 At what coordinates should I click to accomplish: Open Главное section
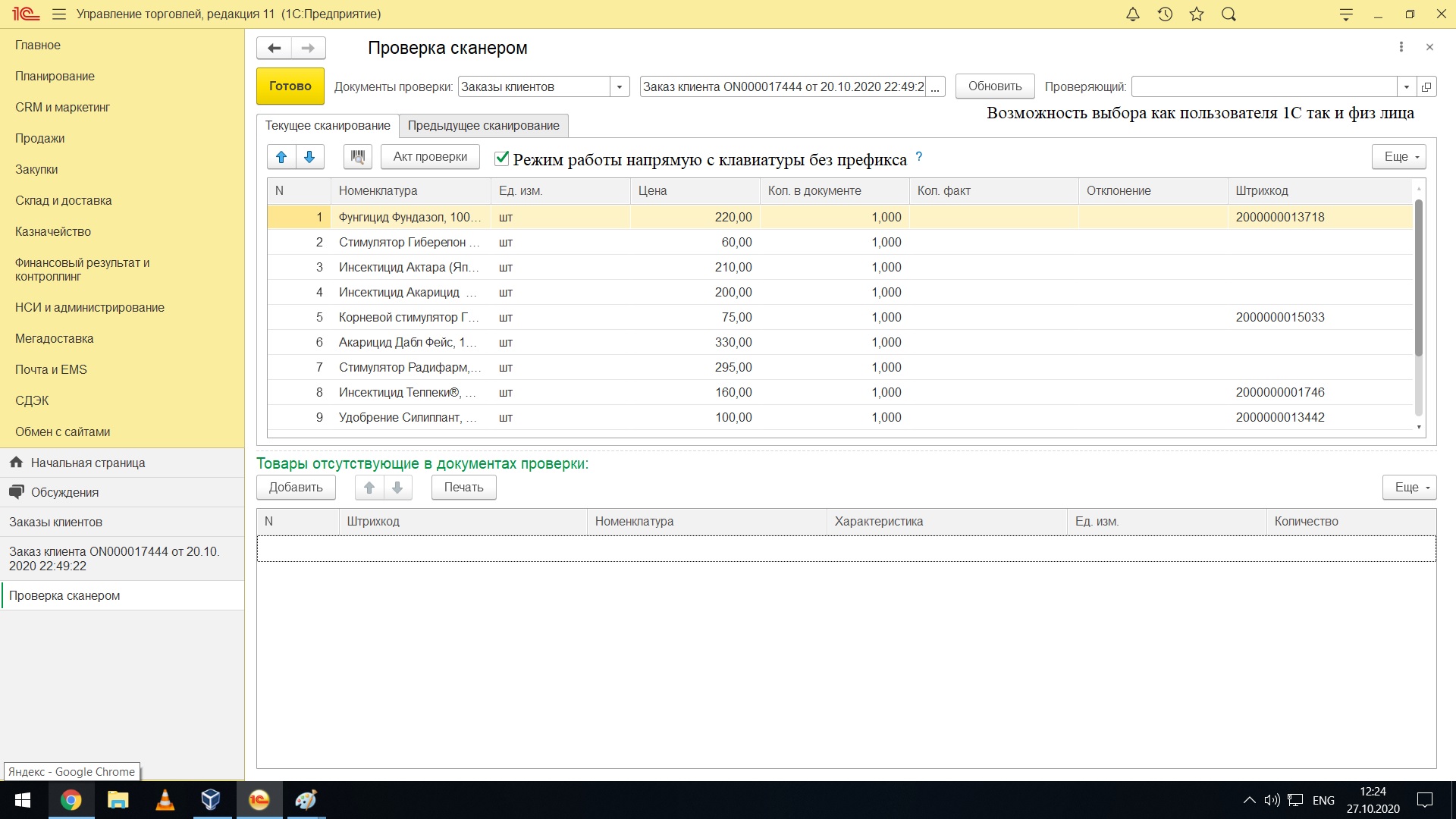pos(38,45)
